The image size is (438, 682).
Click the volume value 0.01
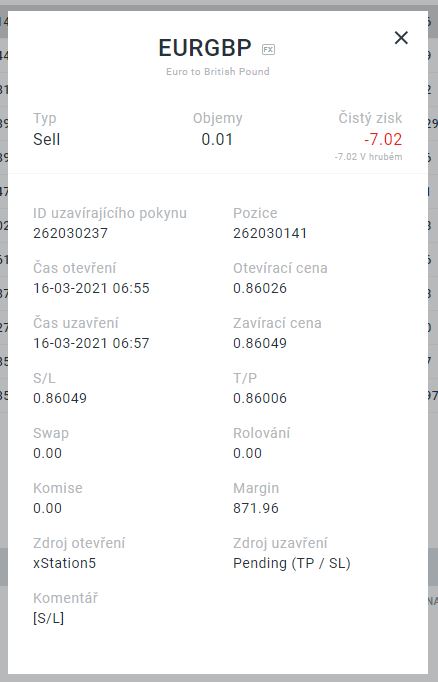(x=217, y=140)
